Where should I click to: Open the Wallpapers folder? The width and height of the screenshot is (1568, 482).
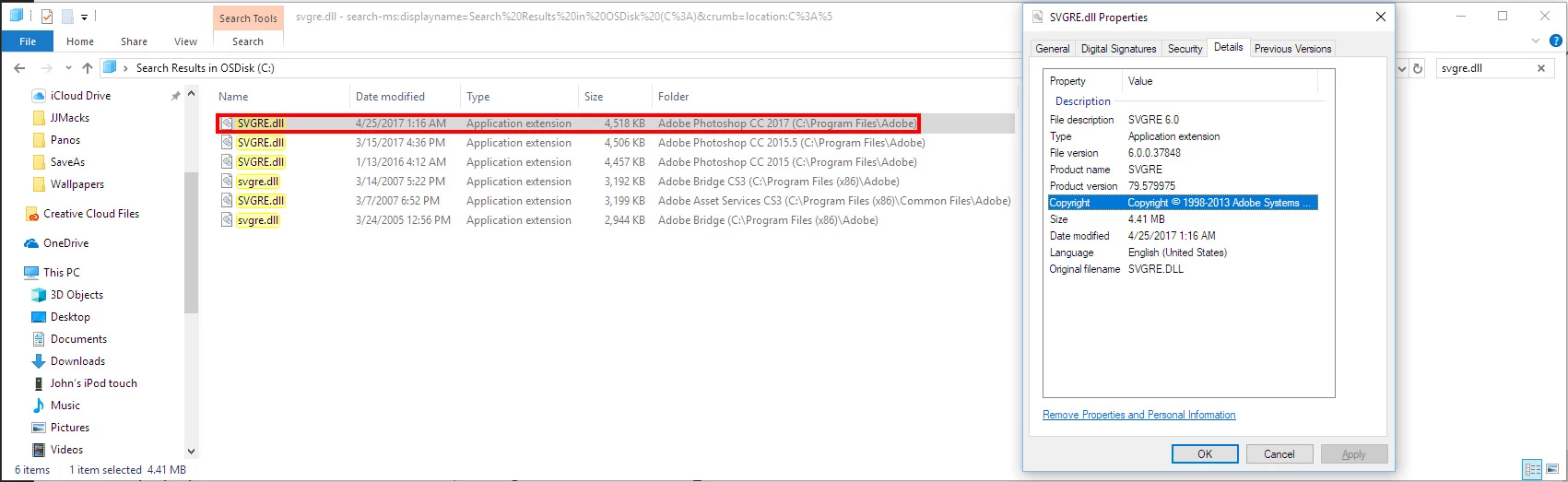click(x=77, y=184)
